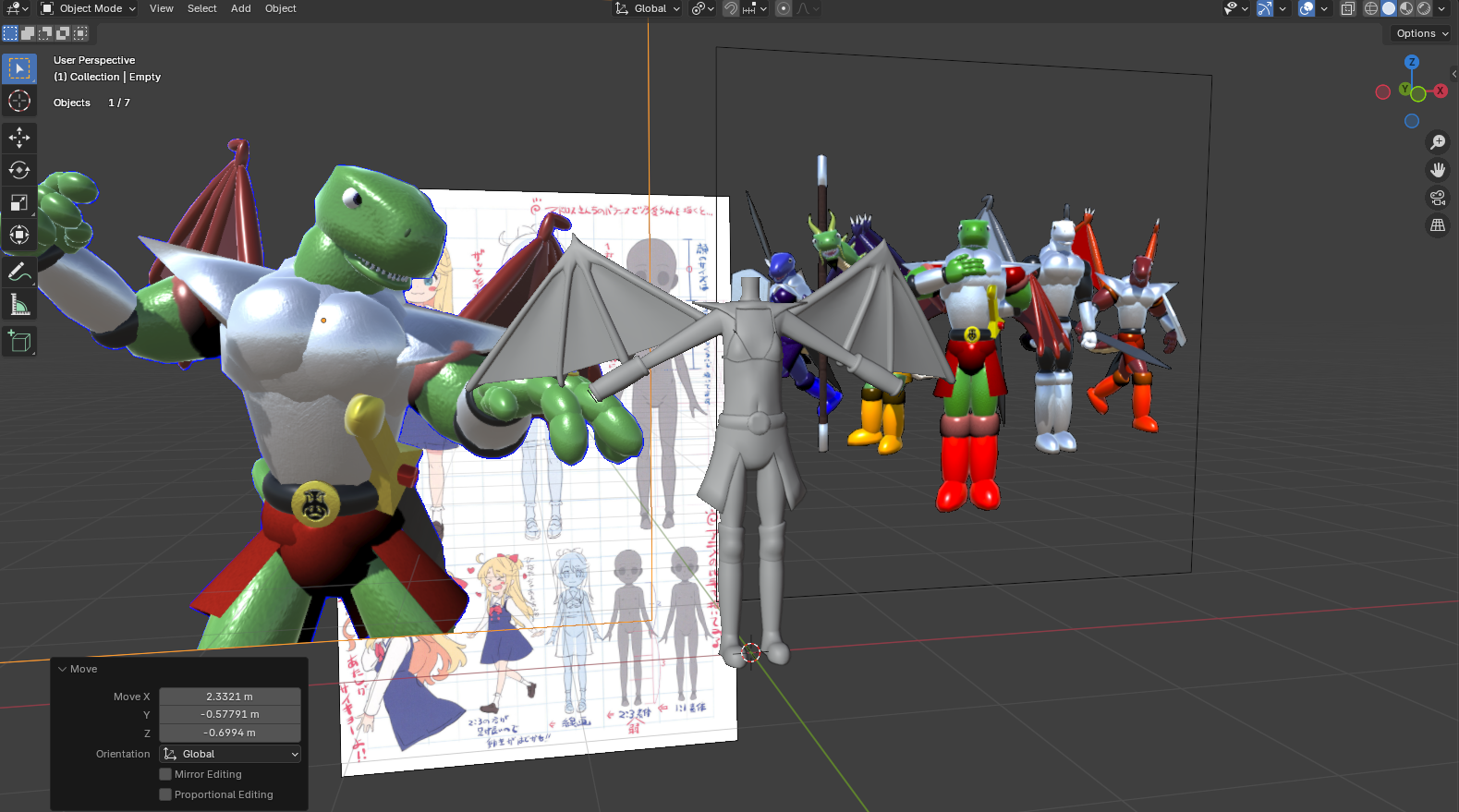
Task: Toggle camera view with camera icon
Action: coord(1438,198)
